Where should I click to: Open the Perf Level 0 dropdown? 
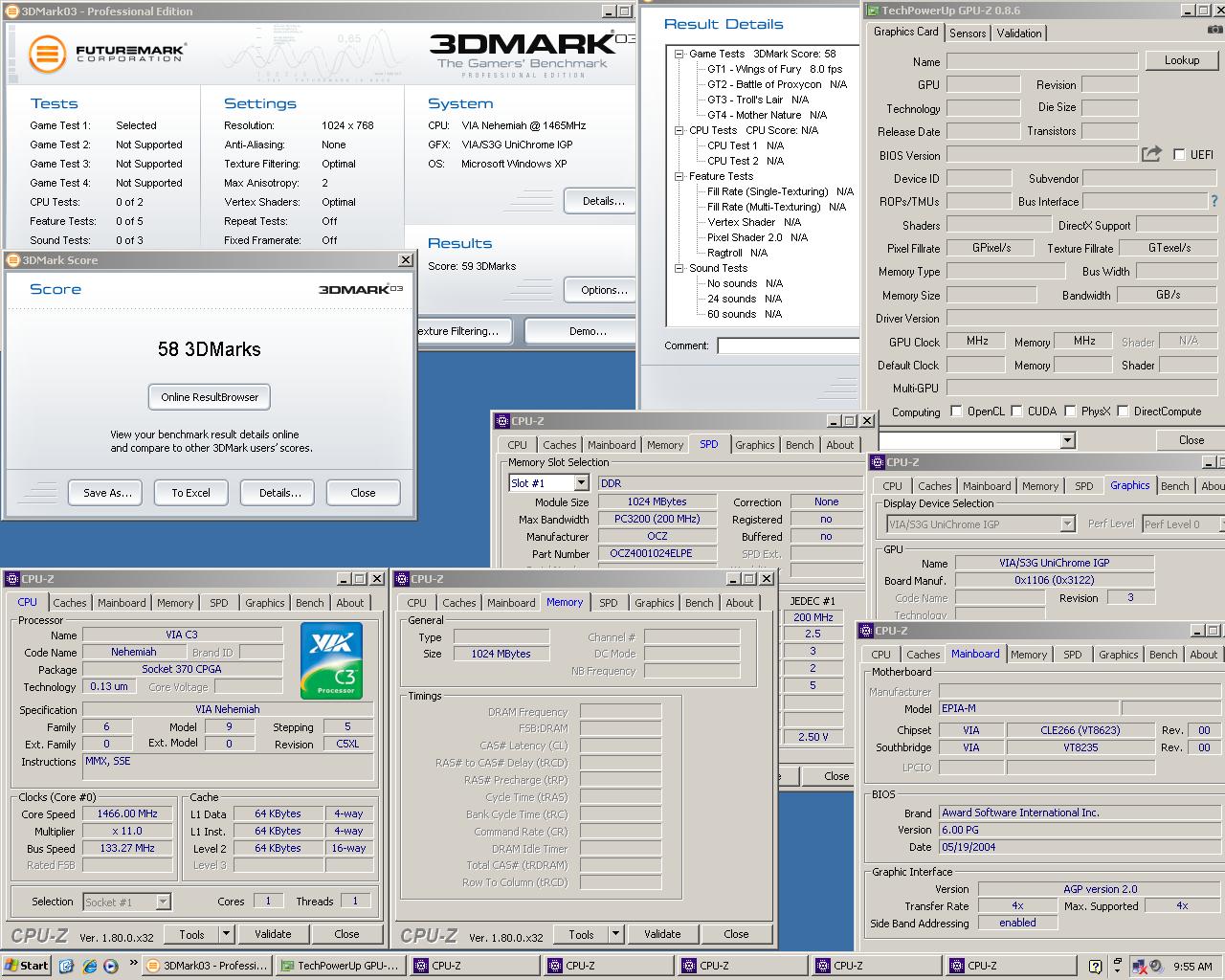(1222, 523)
